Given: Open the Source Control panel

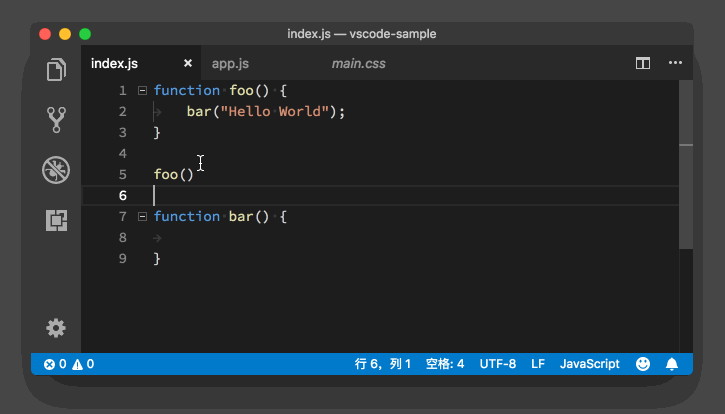Looking at the screenshot, I should [57, 120].
